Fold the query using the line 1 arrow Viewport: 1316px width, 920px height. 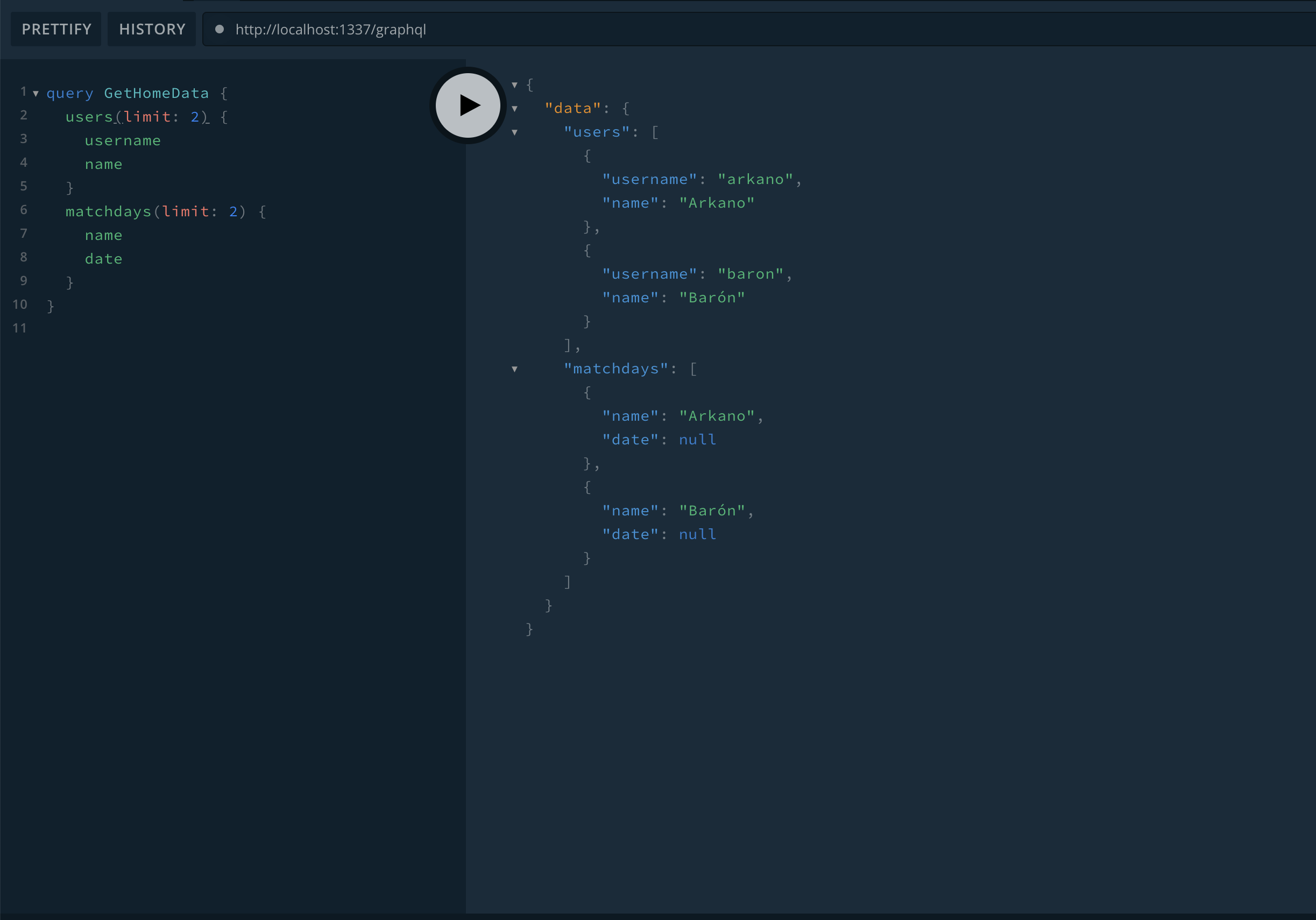click(x=36, y=94)
